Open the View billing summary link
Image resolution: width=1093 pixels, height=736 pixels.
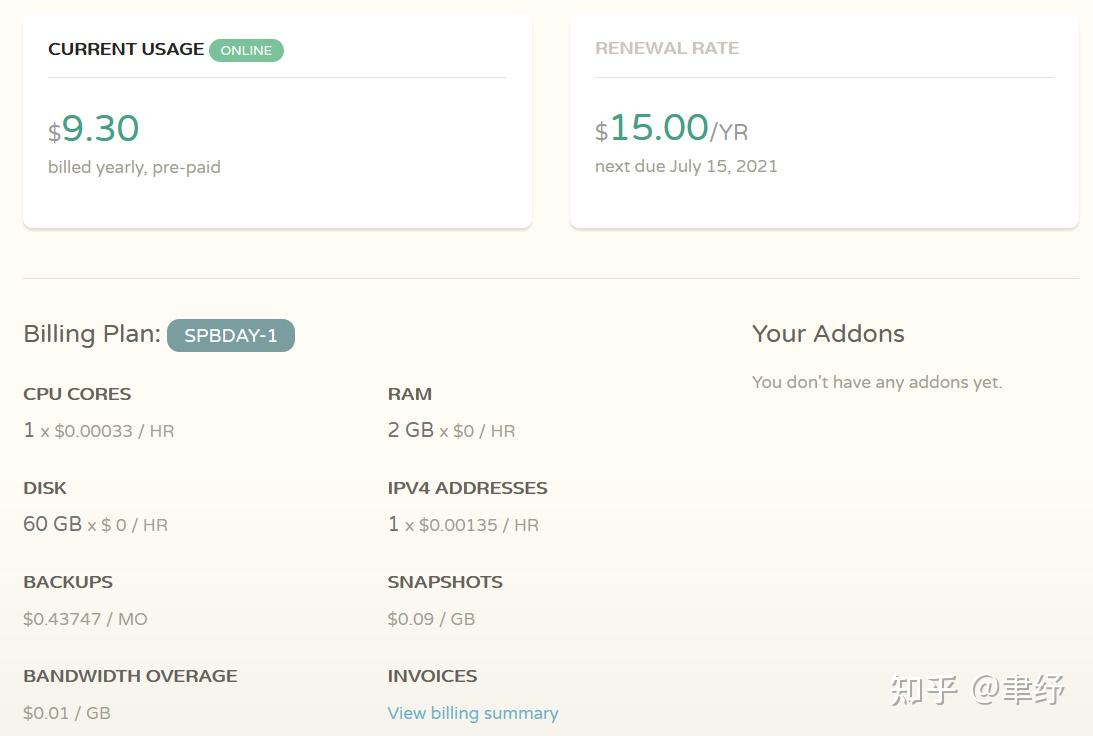tap(472, 713)
